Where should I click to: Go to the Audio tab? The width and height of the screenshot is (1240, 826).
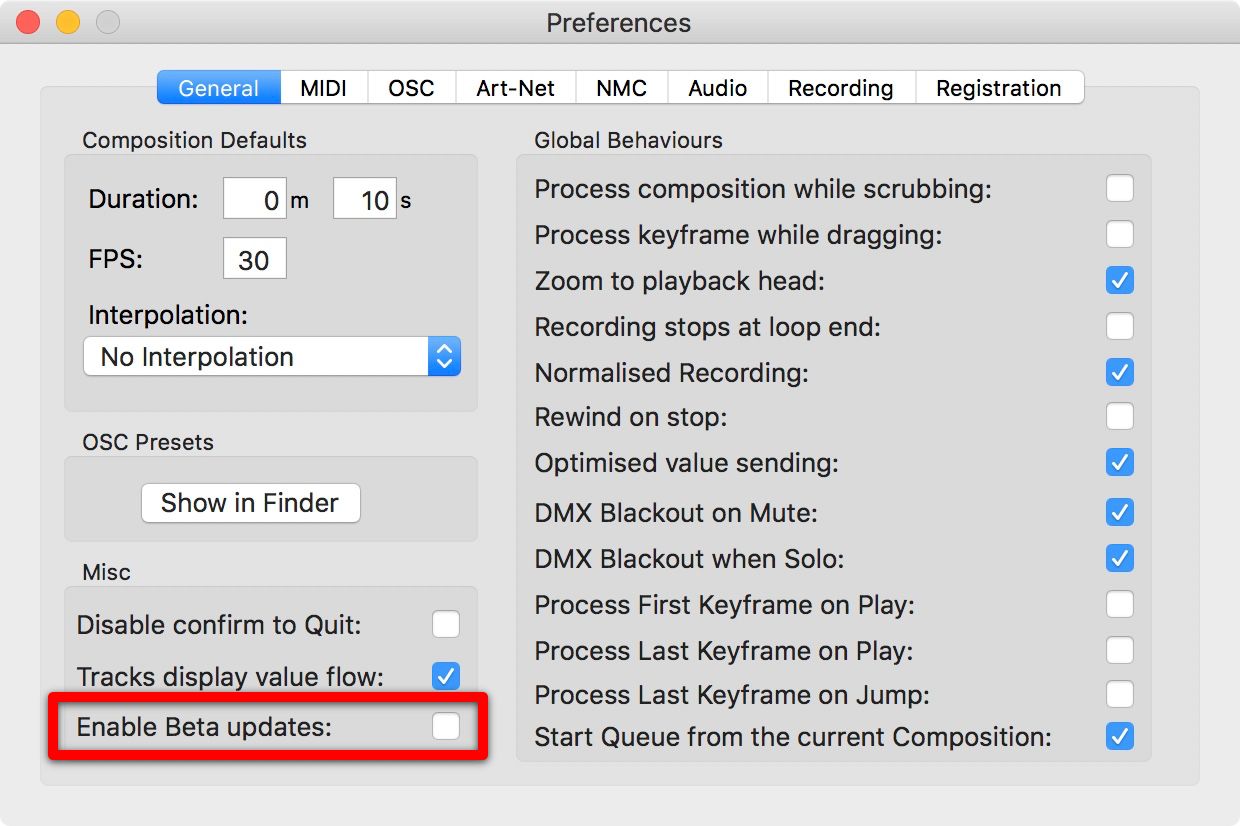click(x=718, y=88)
